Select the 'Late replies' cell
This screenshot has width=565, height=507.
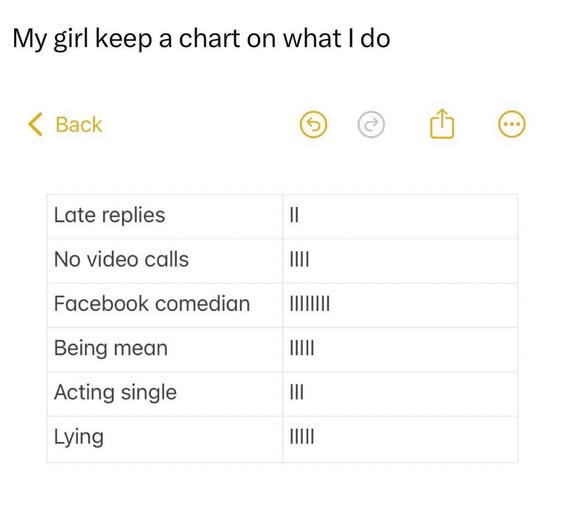tap(165, 216)
